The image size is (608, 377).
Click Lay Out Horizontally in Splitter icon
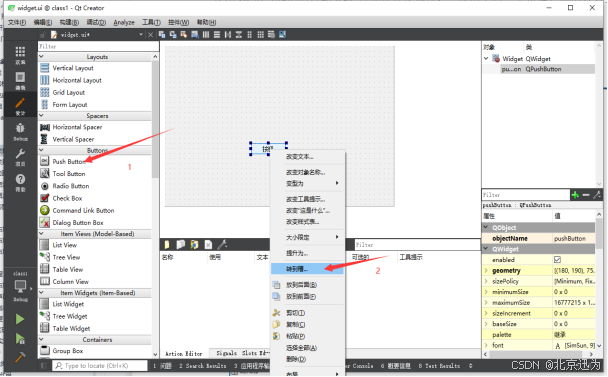228,35
